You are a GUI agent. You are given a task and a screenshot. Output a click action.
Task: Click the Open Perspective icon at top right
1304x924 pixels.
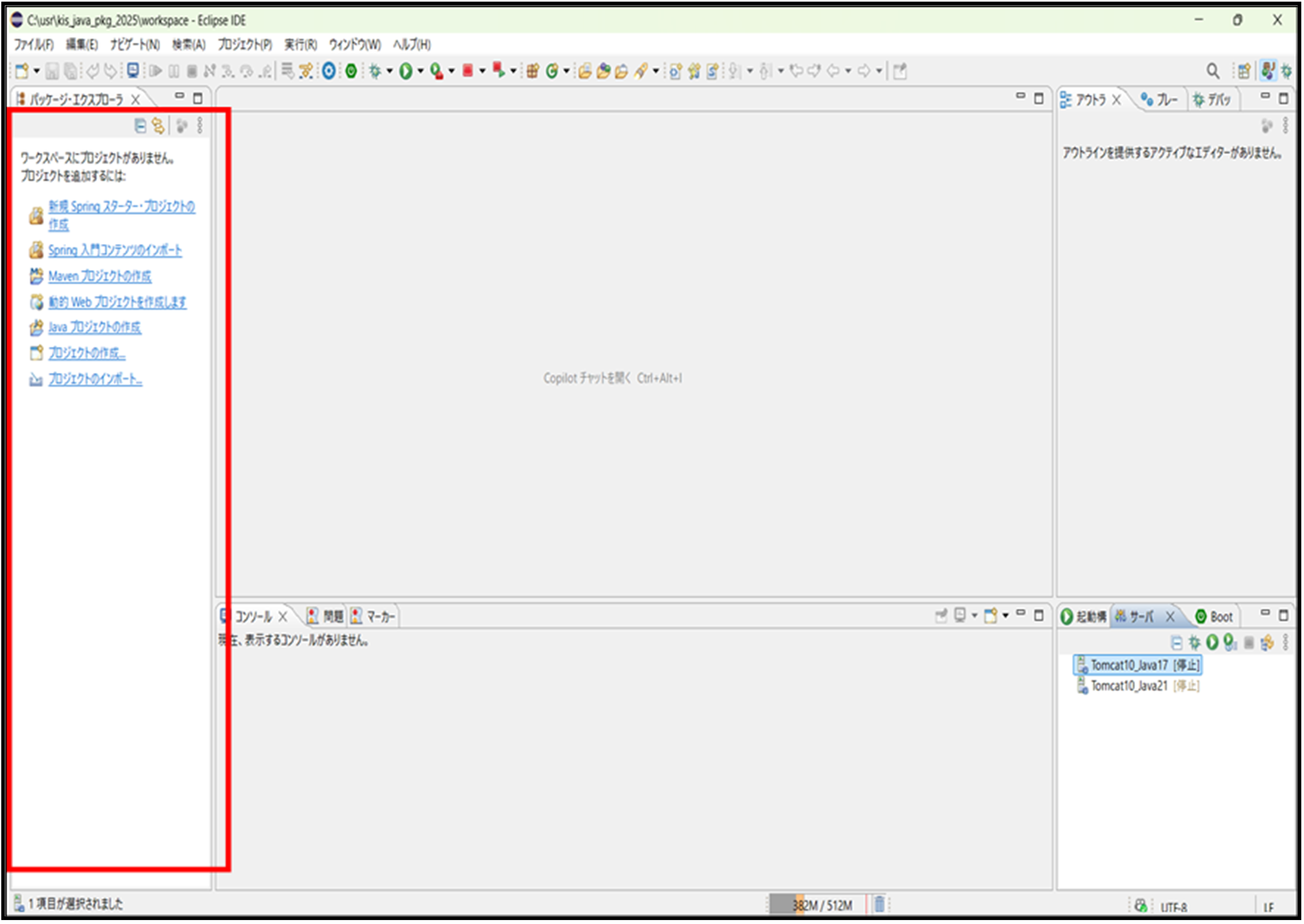tap(1243, 71)
